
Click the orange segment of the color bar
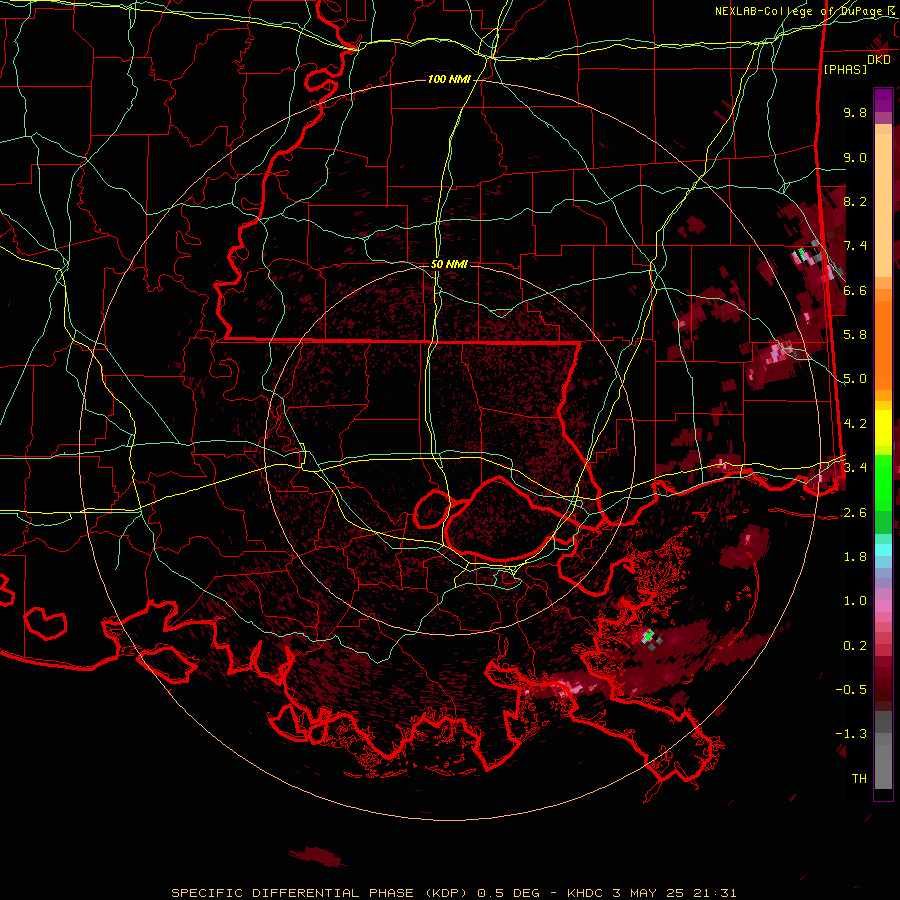click(x=883, y=340)
